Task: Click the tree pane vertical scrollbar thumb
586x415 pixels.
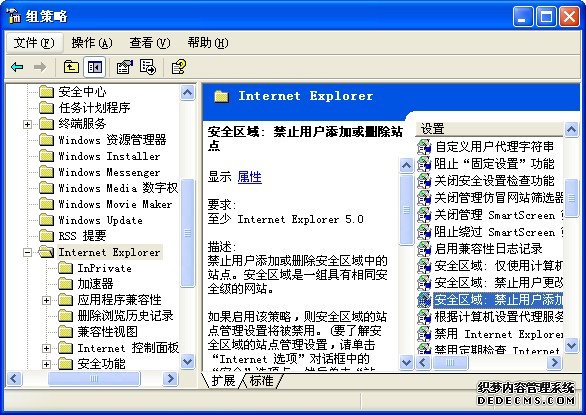Action: pos(188,233)
